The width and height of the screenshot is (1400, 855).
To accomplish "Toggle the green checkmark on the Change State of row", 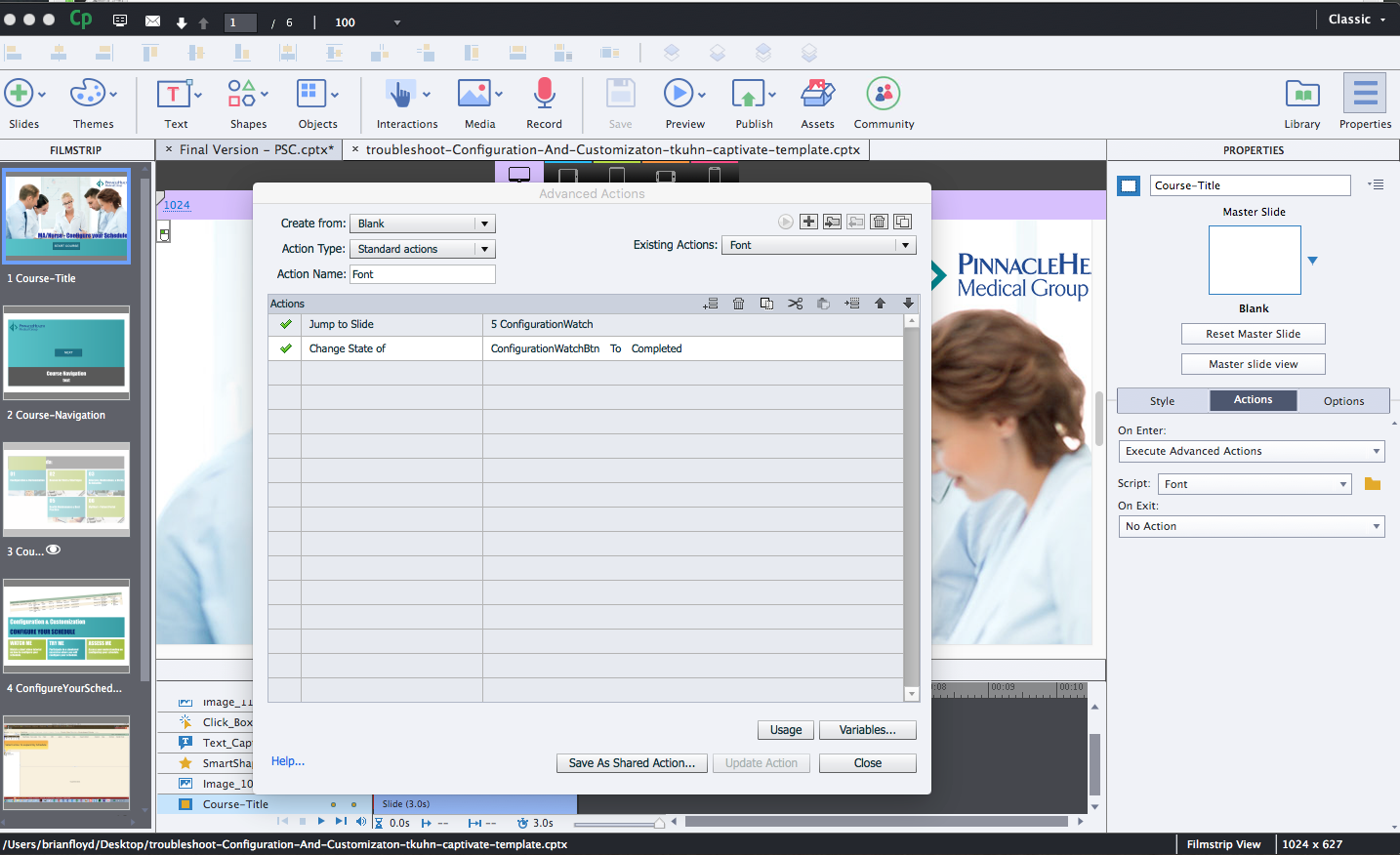I will point(285,348).
